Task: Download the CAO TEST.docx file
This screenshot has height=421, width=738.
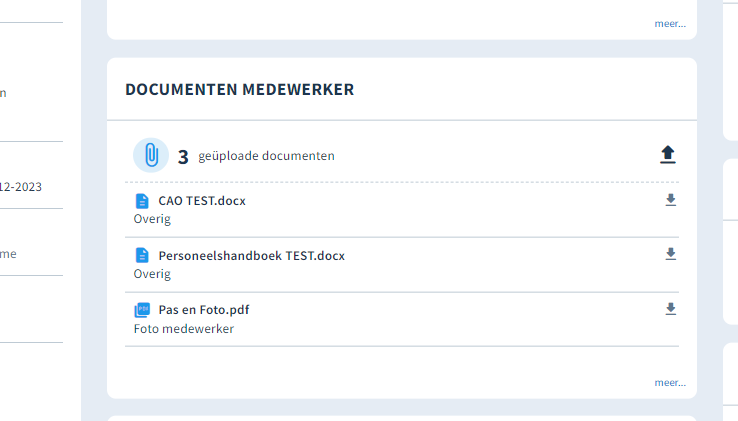Action: point(671,200)
